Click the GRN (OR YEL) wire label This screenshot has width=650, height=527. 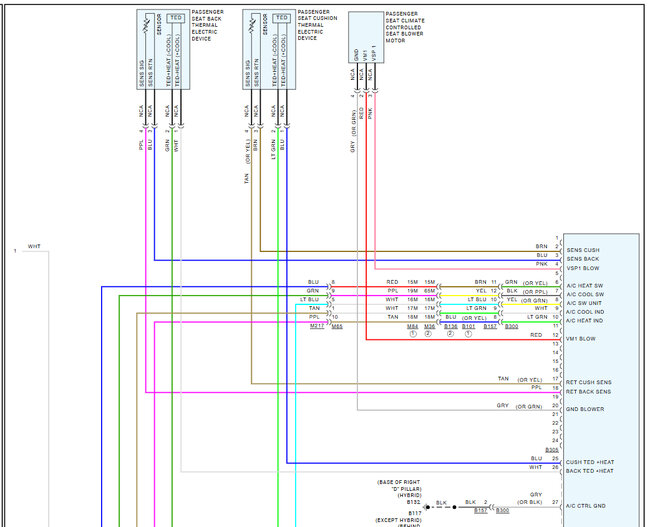(526, 282)
